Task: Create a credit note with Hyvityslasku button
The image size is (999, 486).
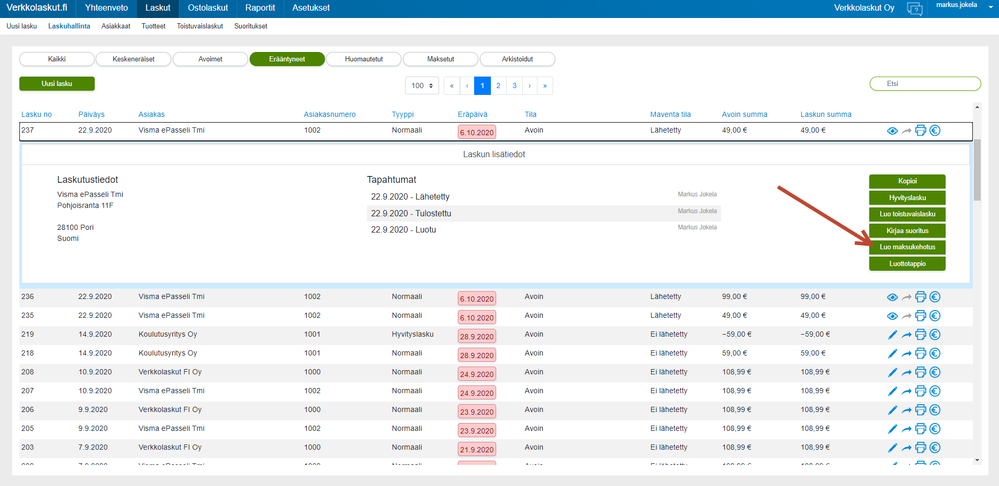Action: (907, 197)
